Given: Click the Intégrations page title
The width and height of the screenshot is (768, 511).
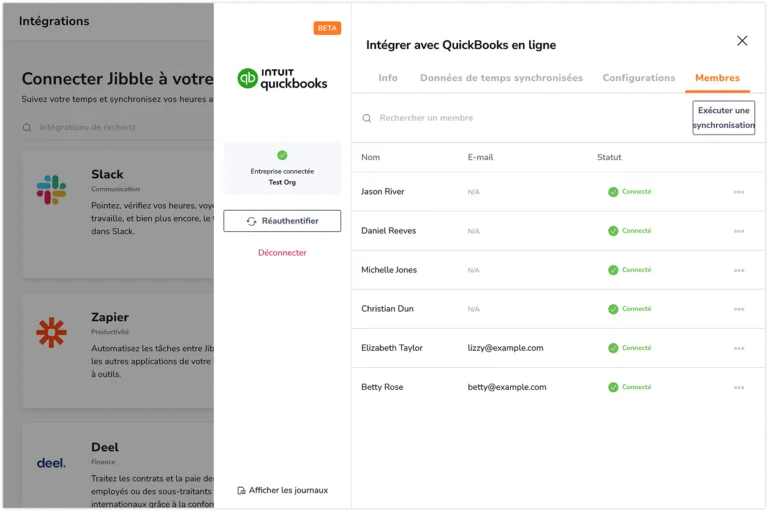Looking at the screenshot, I should pos(54,21).
